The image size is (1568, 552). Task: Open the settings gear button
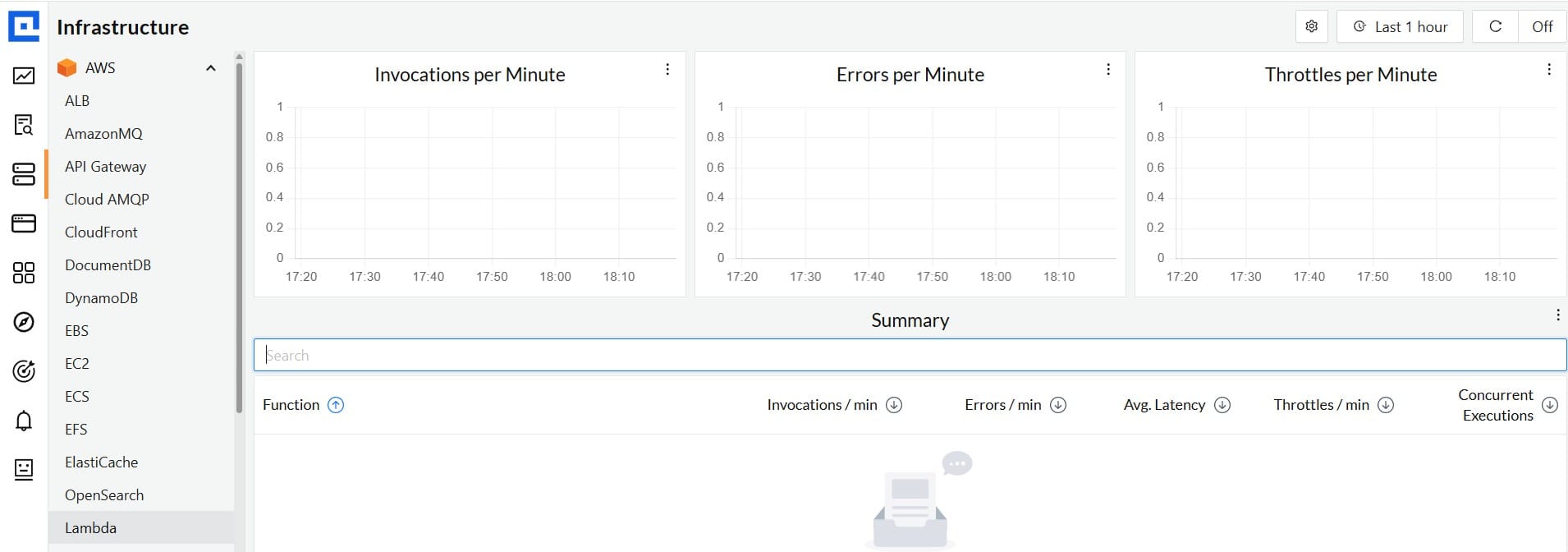[1312, 26]
